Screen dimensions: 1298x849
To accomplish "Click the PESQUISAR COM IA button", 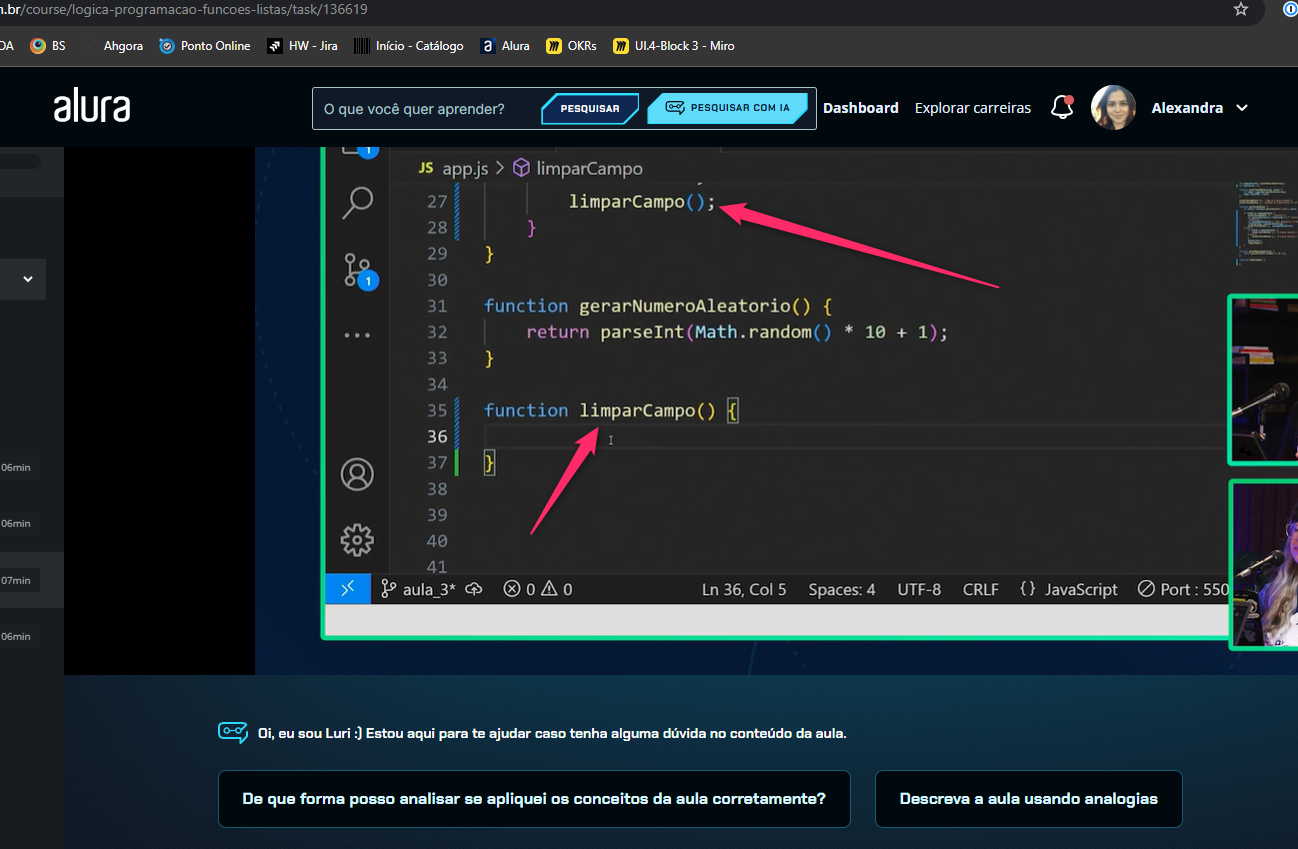I will [x=727, y=108].
